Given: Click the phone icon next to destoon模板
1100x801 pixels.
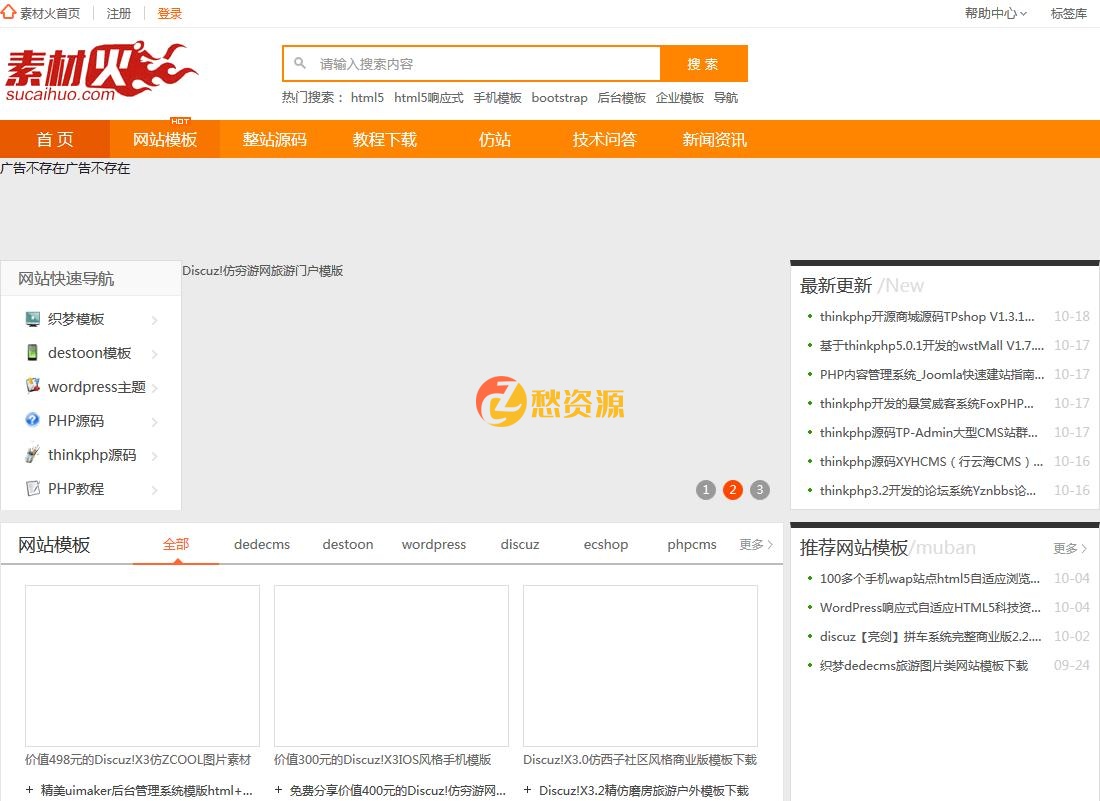Looking at the screenshot, I should [x=30, y=352].
